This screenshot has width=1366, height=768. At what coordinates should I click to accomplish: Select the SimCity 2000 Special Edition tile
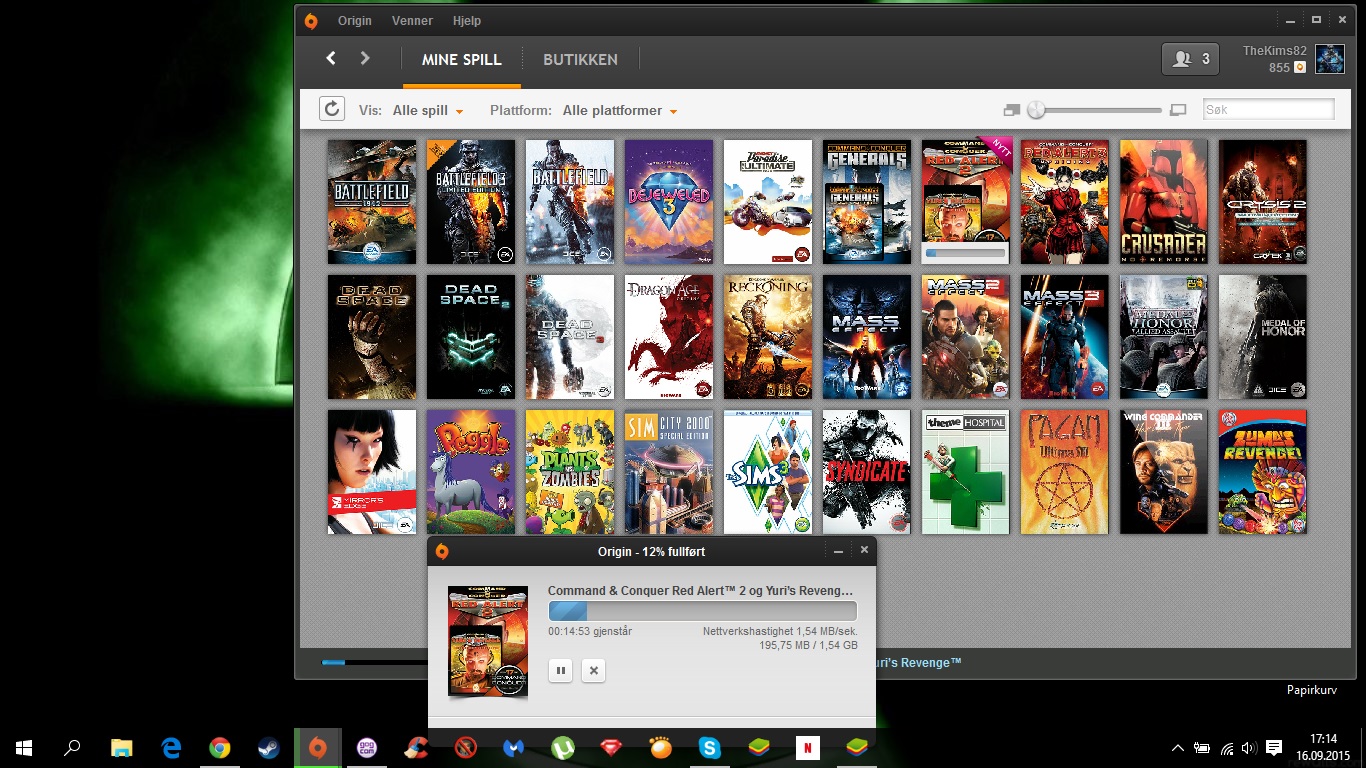[669, 472]
